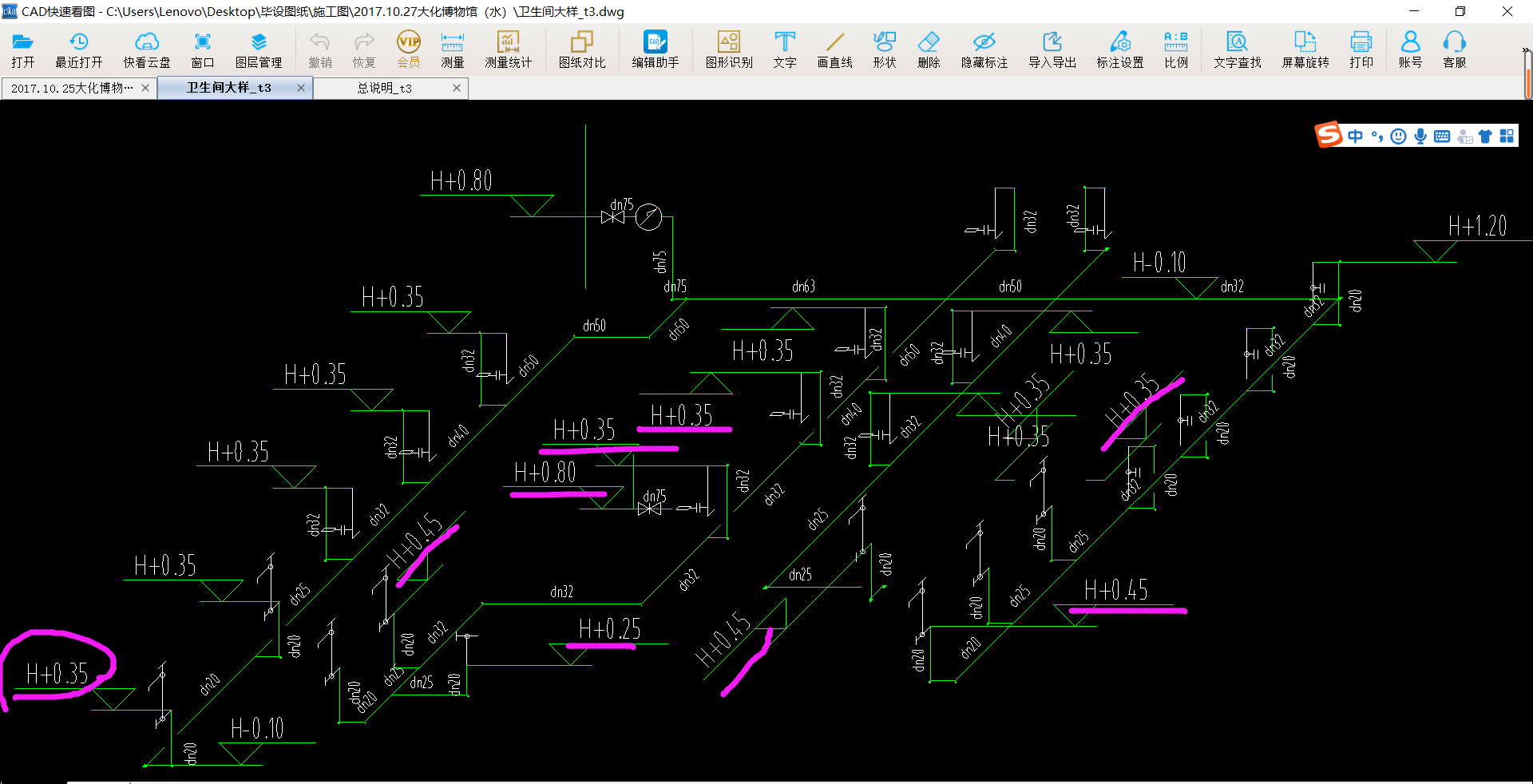The width and height of the screenshot is (1533, 784).
Task: Toggle Sogou punctuation mode
Action: point(1377,137)
